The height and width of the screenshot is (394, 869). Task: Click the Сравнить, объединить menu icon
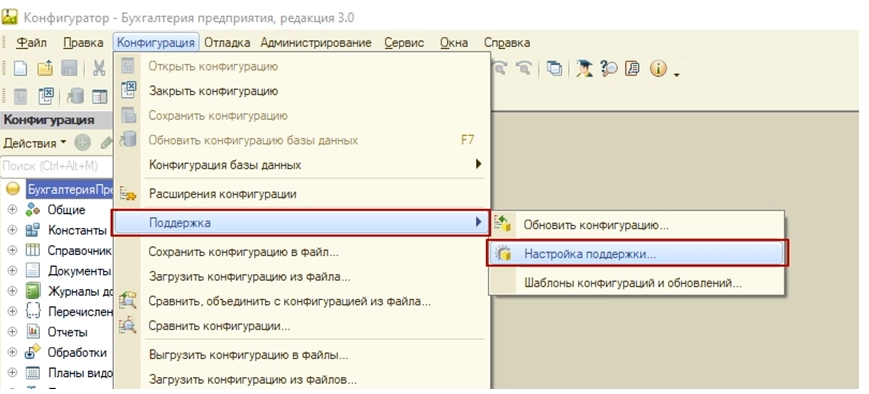[129, 301]
